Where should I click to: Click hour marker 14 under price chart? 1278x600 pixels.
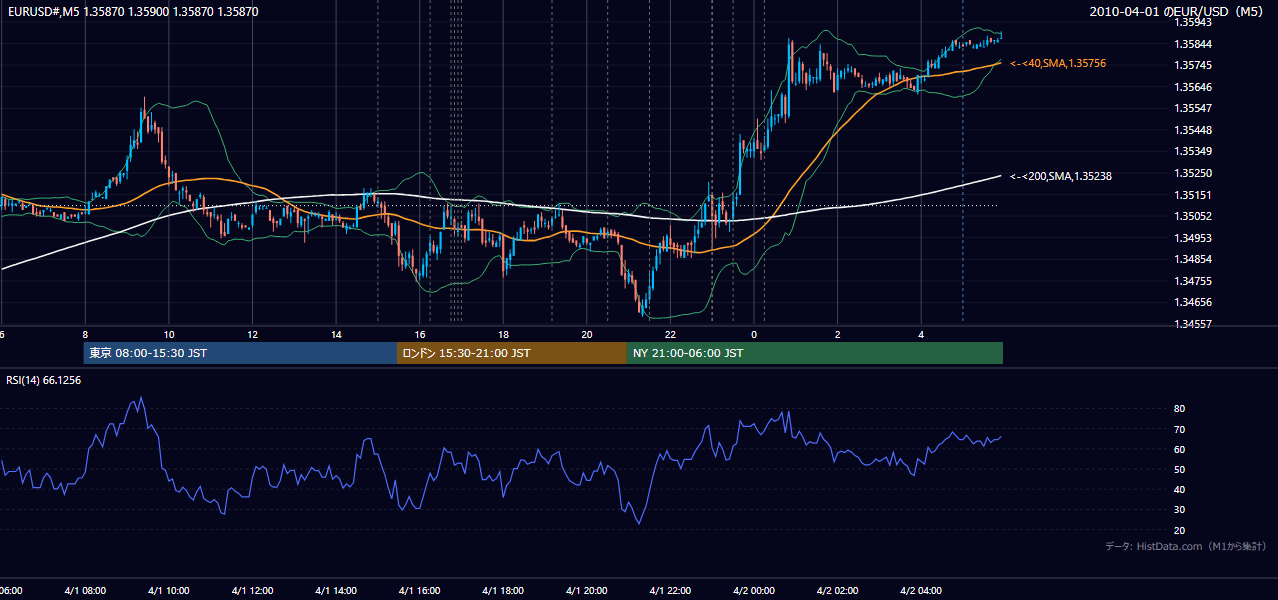[x=336, y=335]
